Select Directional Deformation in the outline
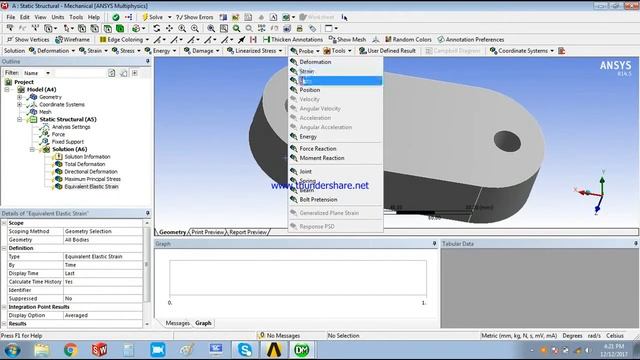Screen dimensions: 640x360 point(91,172)
